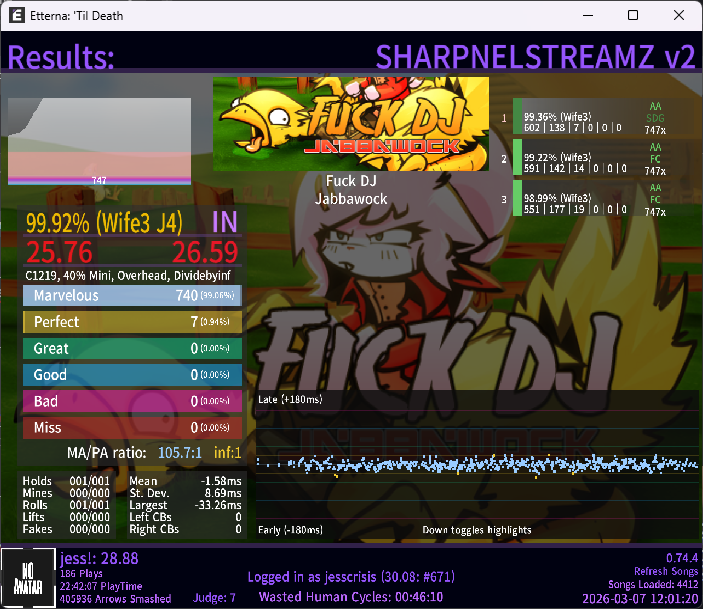
Task: Click the 99.92% (Wife3 J4) score
Action: tap(98, 222)
